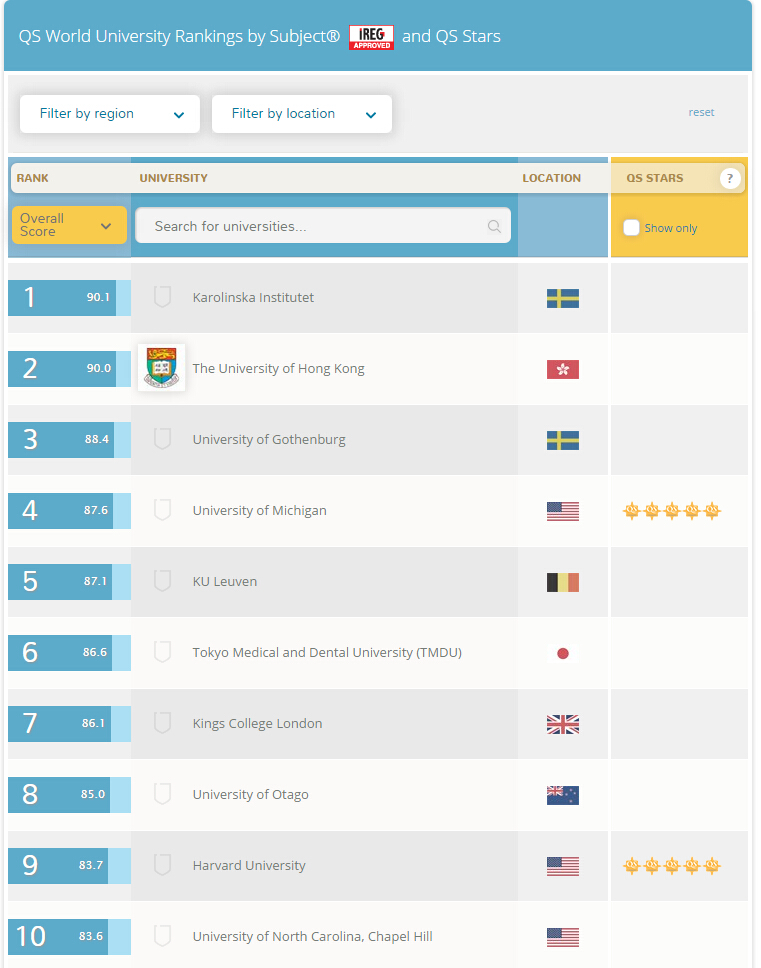Click the Location column header
This screenshot has width=761, height=968.
[x=551, y=178]
